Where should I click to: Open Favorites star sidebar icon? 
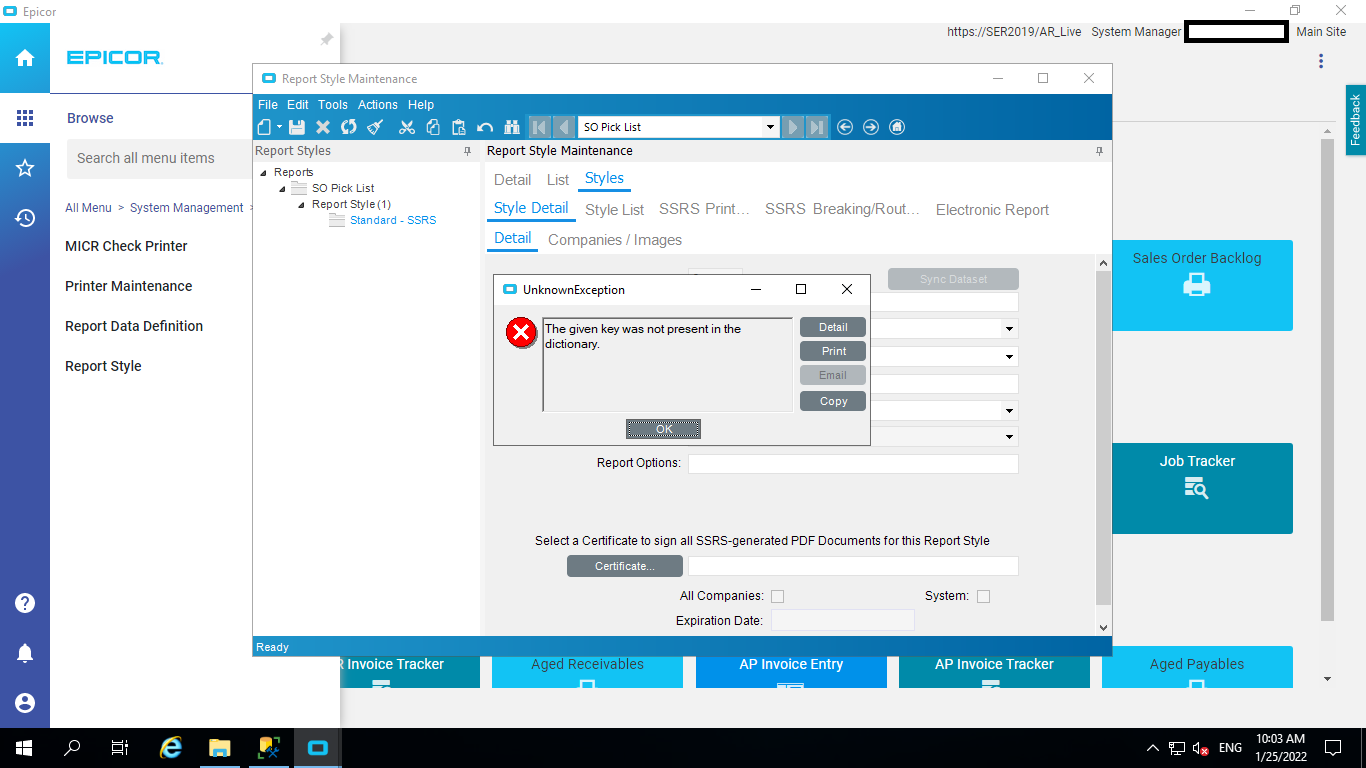click(25, 168)
